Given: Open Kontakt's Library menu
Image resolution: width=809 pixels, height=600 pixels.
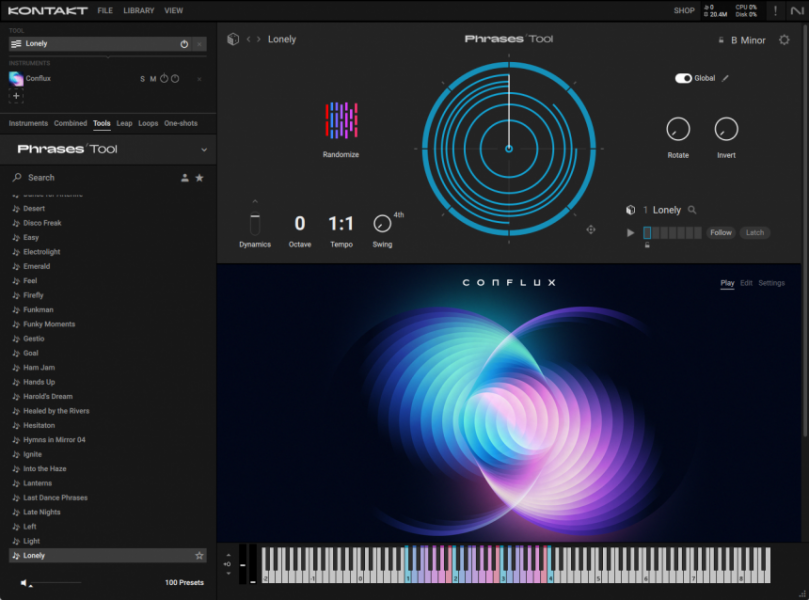Looking at the screenshot, I should pyautogui.click(x=137, y=11).
